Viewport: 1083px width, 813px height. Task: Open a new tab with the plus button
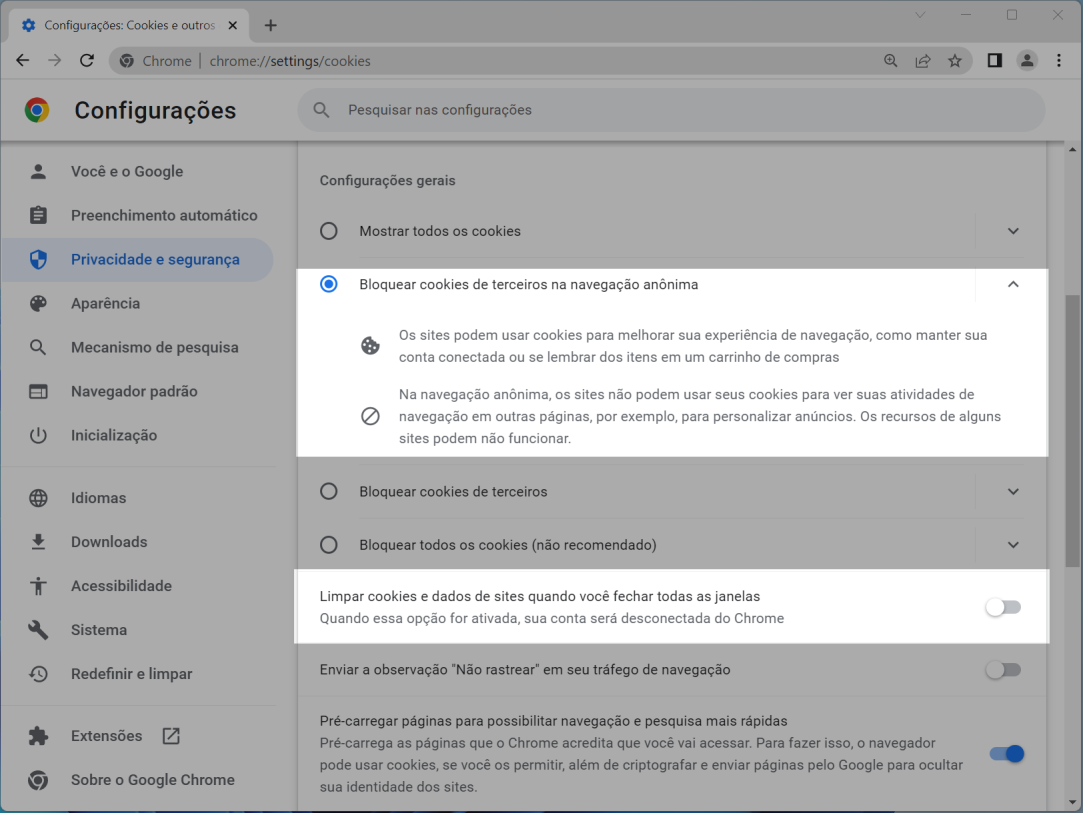[271, 26]
